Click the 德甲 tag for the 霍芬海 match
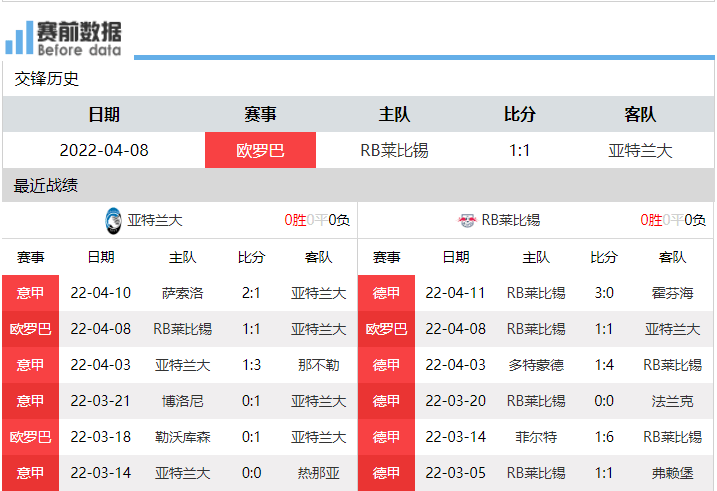Image resolution: width=717 pixels, height=491 pixels. (x=386, y=293)
